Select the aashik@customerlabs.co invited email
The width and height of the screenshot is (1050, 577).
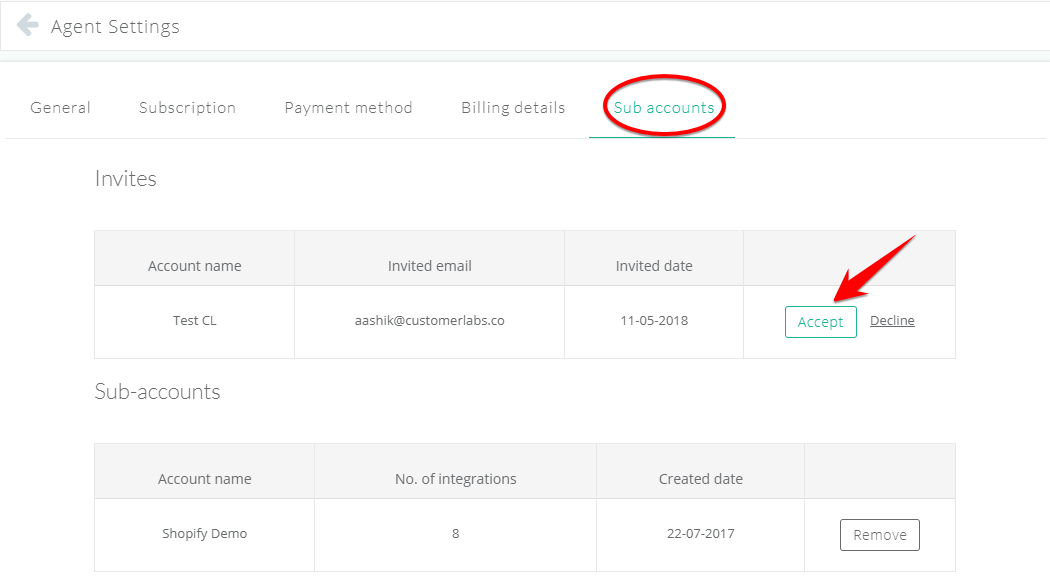(x=429, y=321)
